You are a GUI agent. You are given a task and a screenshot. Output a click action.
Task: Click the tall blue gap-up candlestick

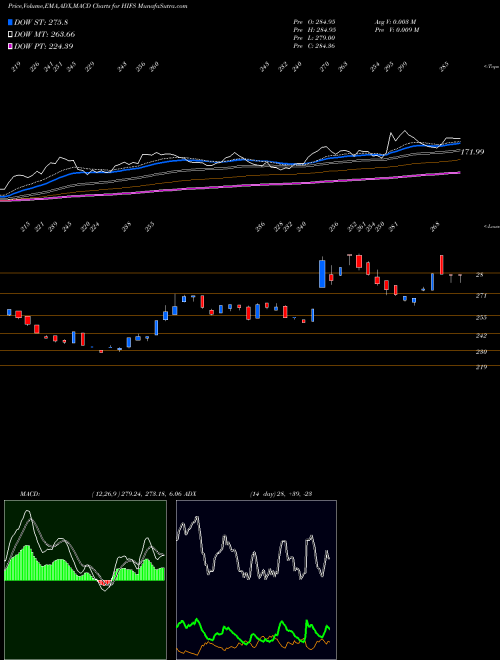click(322, 274)
